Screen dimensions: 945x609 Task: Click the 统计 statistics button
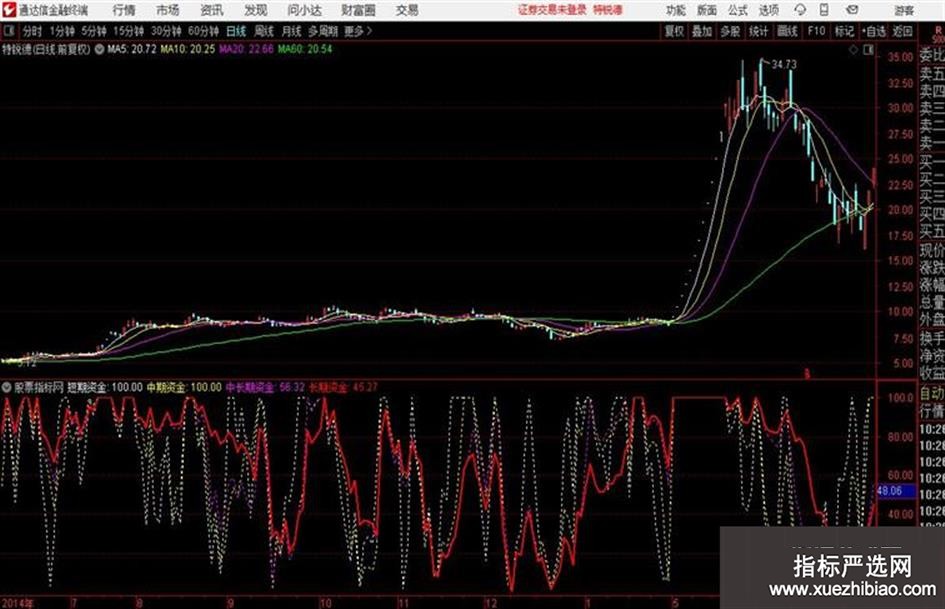(x=759, y=31)
